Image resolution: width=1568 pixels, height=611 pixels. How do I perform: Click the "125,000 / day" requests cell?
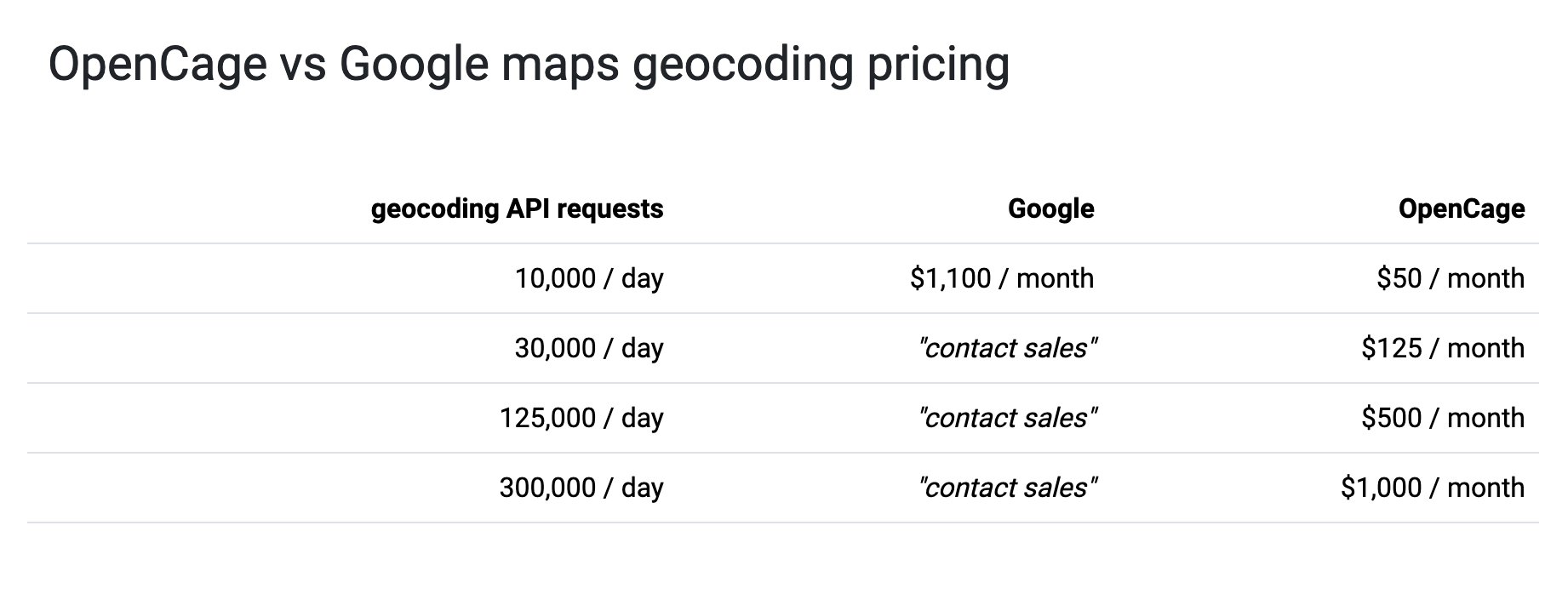coord(581,418)
